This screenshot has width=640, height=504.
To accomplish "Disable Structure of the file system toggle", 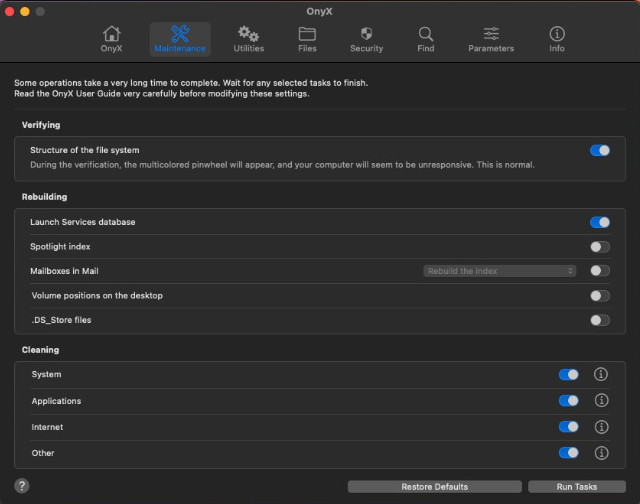I will point(599,150).
